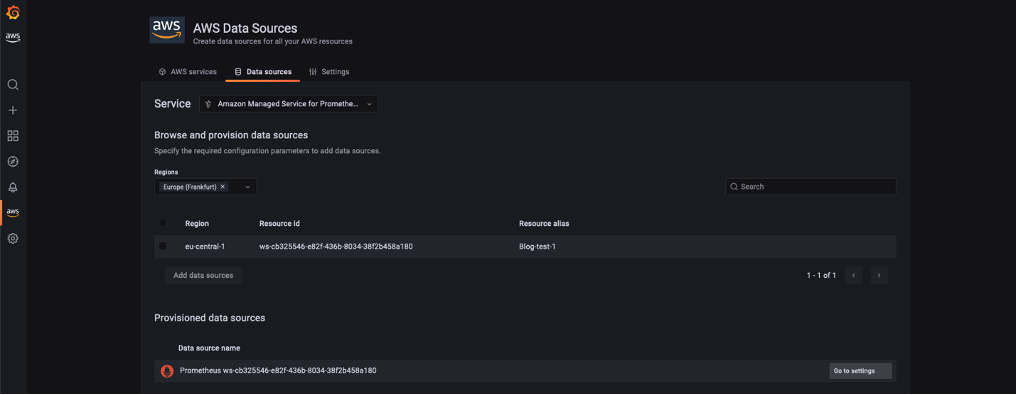Open the Dashboards grid icon
This screenshot has width=1016, height=395.
click(12, 136)
